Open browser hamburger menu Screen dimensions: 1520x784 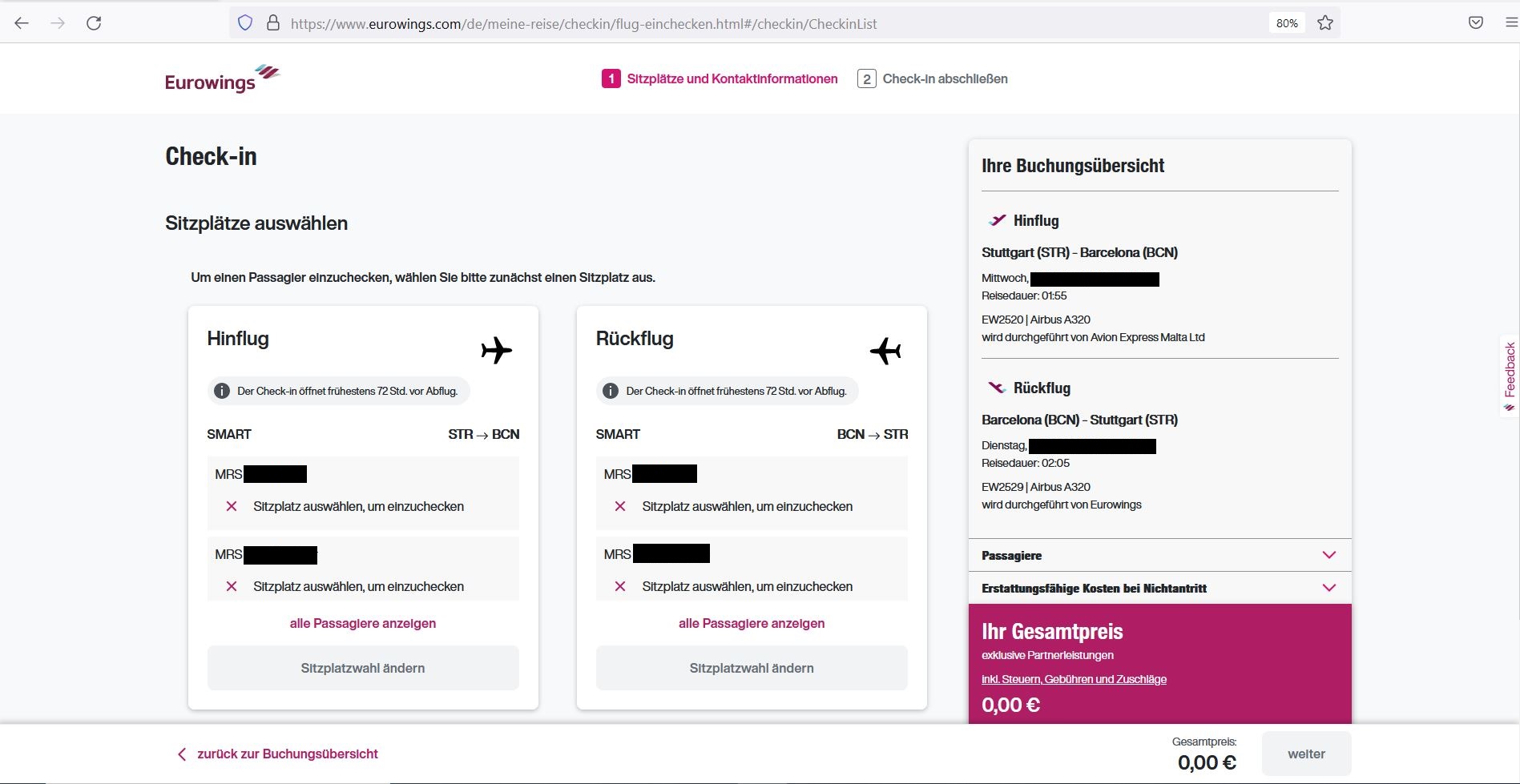(1511, 22)
